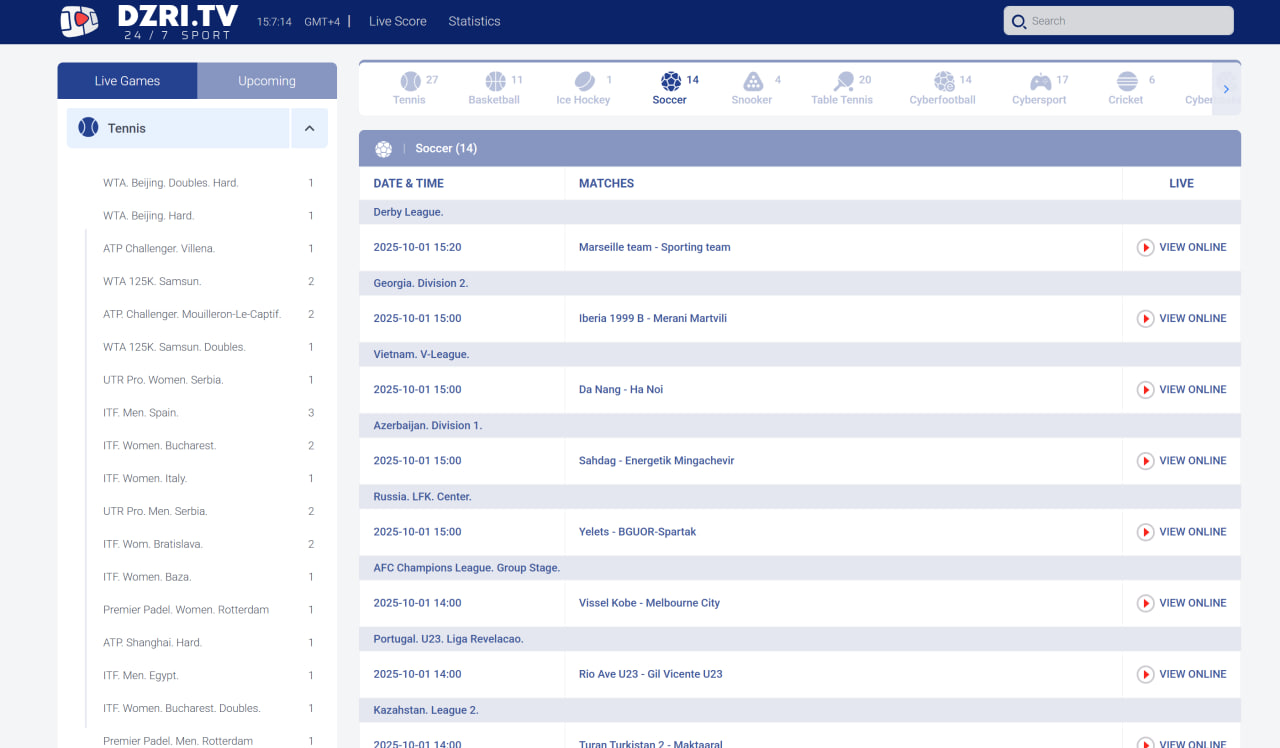Click the Search input field
The width and height of the screenshot is (1280, 748).
[1128, 21]
